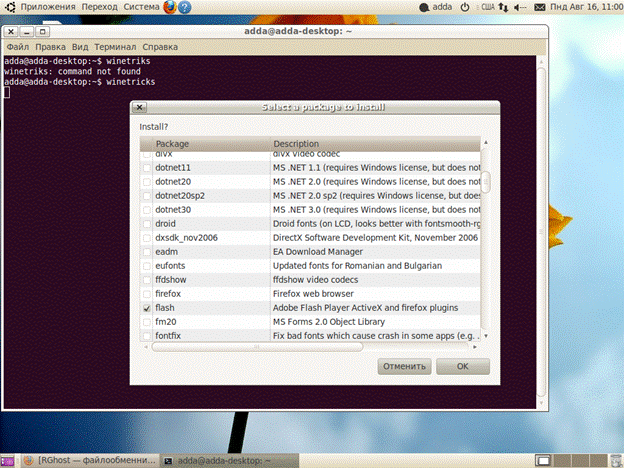
Task: Check the fontfix package checkbox
Action: 147,336
